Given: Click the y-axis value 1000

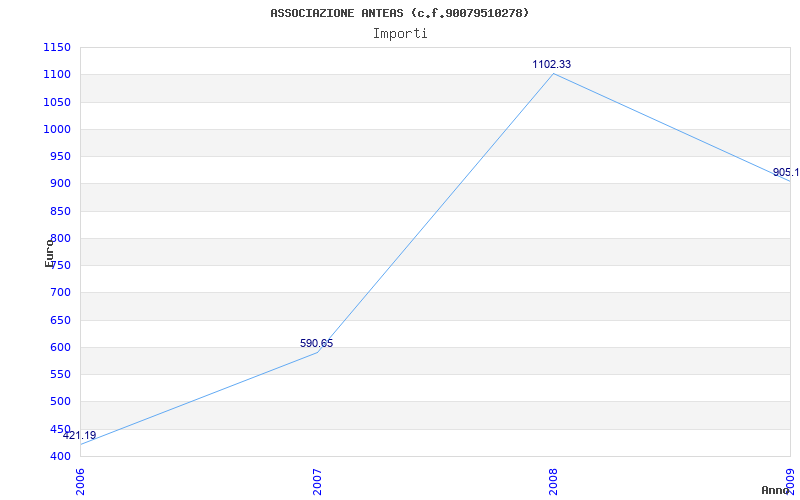Looking at the screenshot, I should tap(57, 129).
